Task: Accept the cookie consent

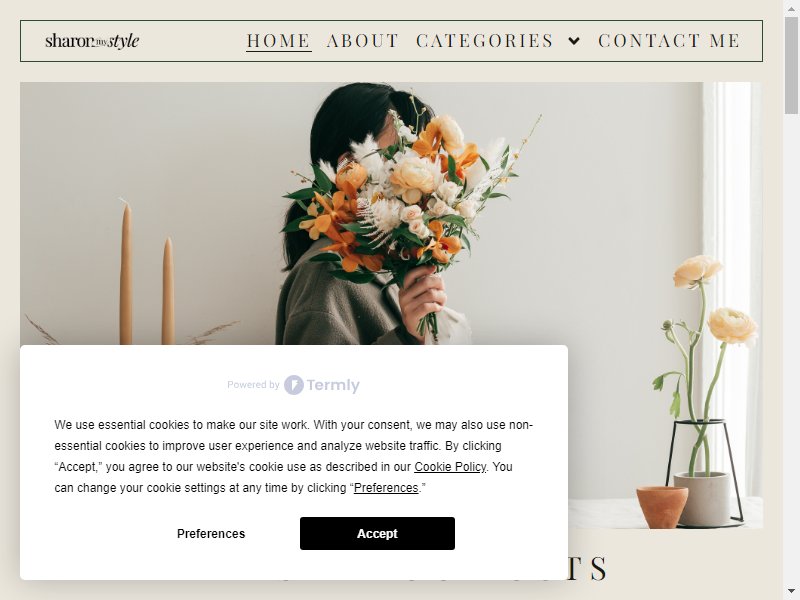Action: point(377,534)
